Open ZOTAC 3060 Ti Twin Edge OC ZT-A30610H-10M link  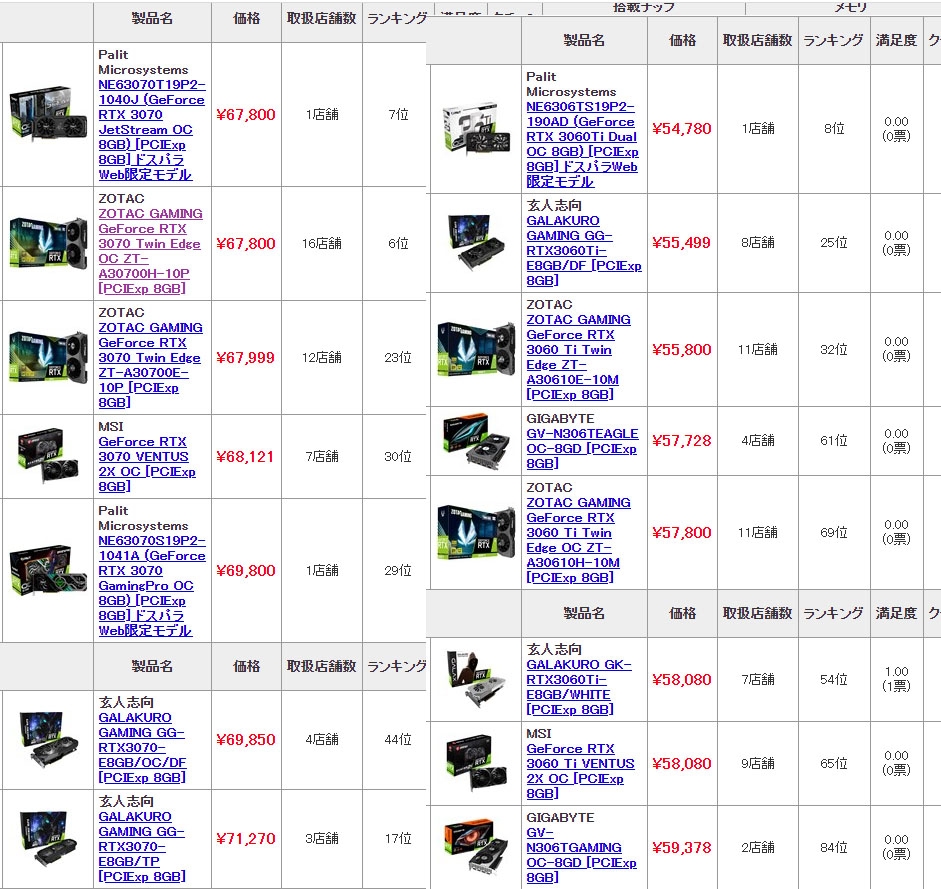click(578, 540)
